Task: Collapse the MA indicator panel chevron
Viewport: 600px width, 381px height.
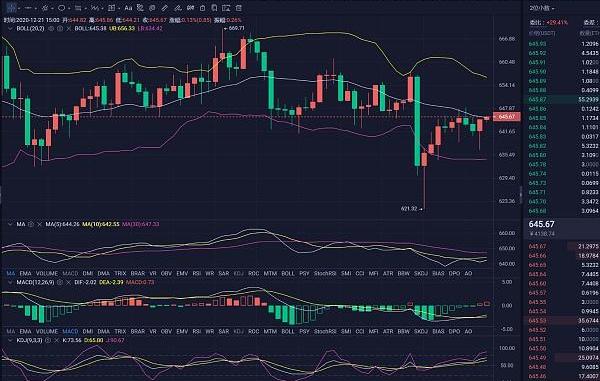Action: click(10, 224)
